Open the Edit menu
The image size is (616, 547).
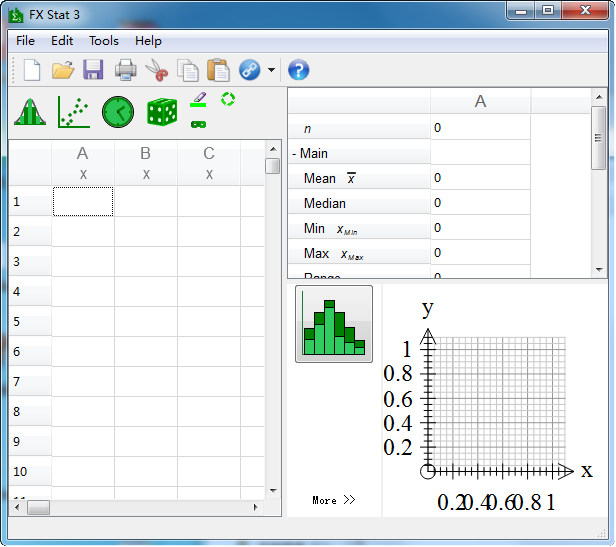(x=62, y=41)
